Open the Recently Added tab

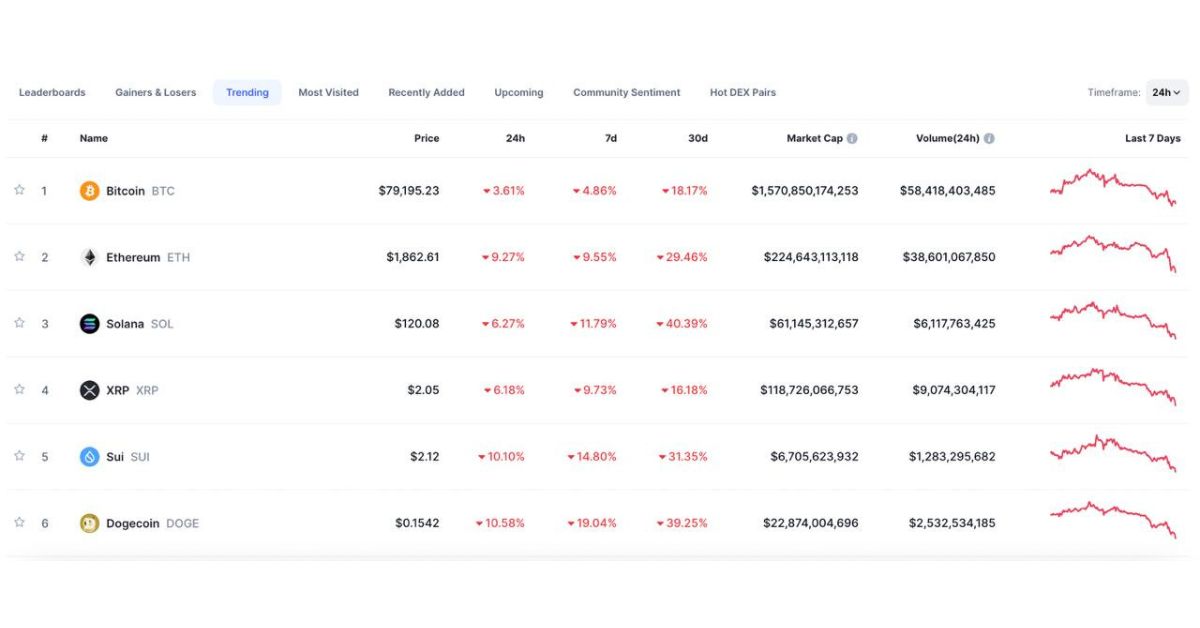tap(426, 93)
